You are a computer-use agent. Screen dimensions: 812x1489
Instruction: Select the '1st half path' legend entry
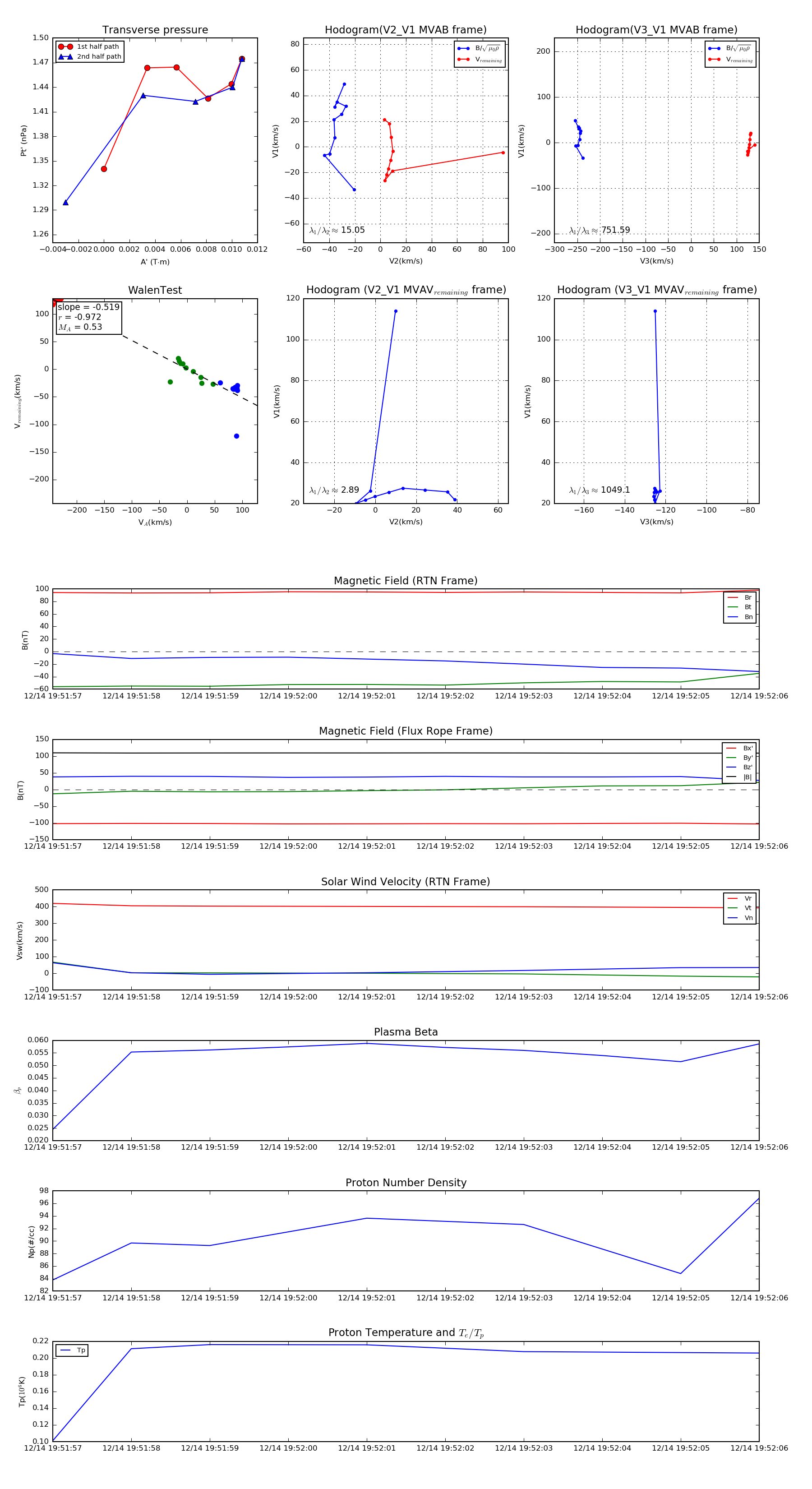click(89, 47)
